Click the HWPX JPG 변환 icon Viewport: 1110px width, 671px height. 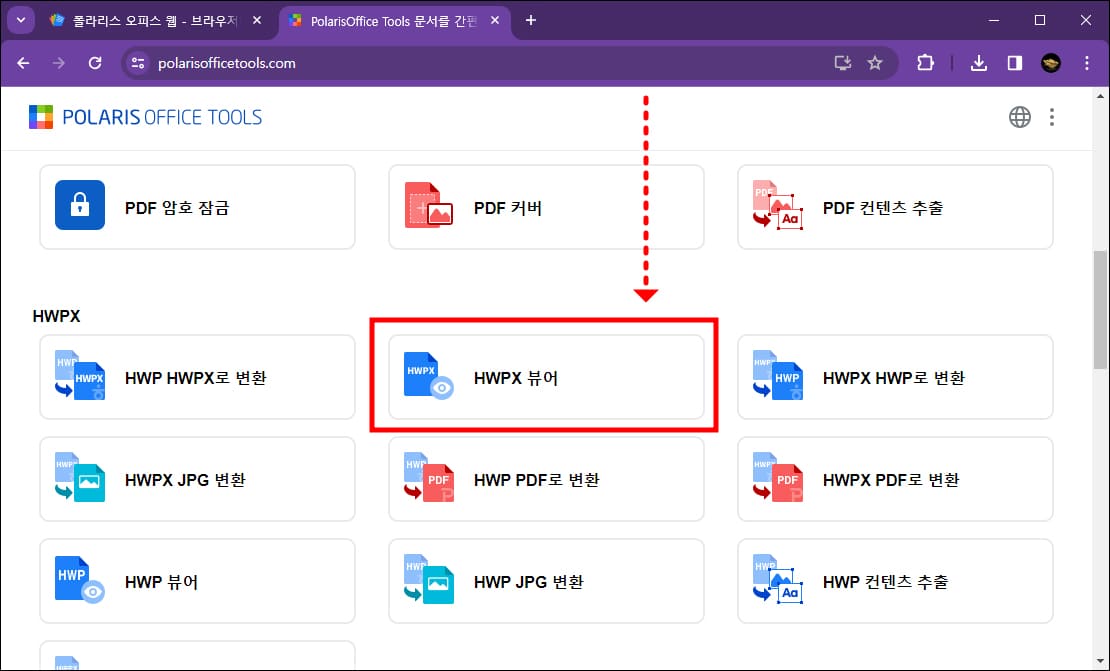click(80, 477)
